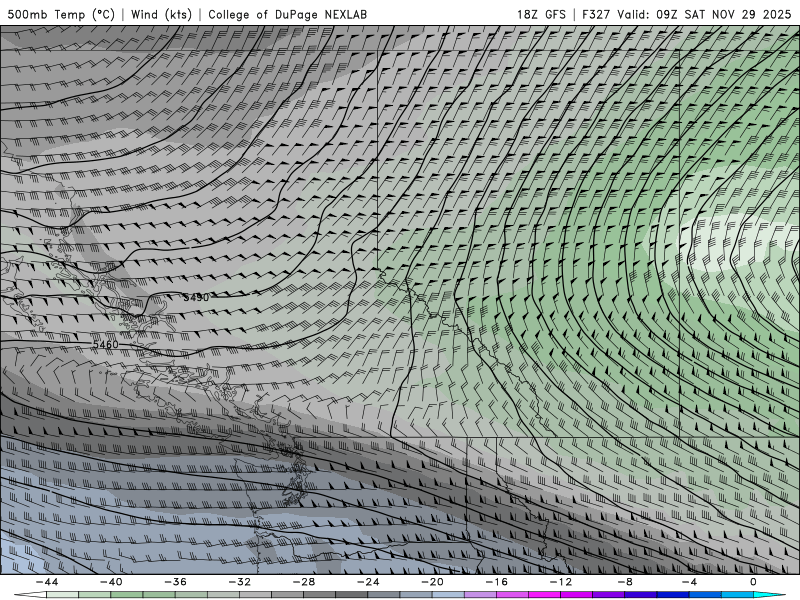Click the -40 colorbar scale label

111,582
